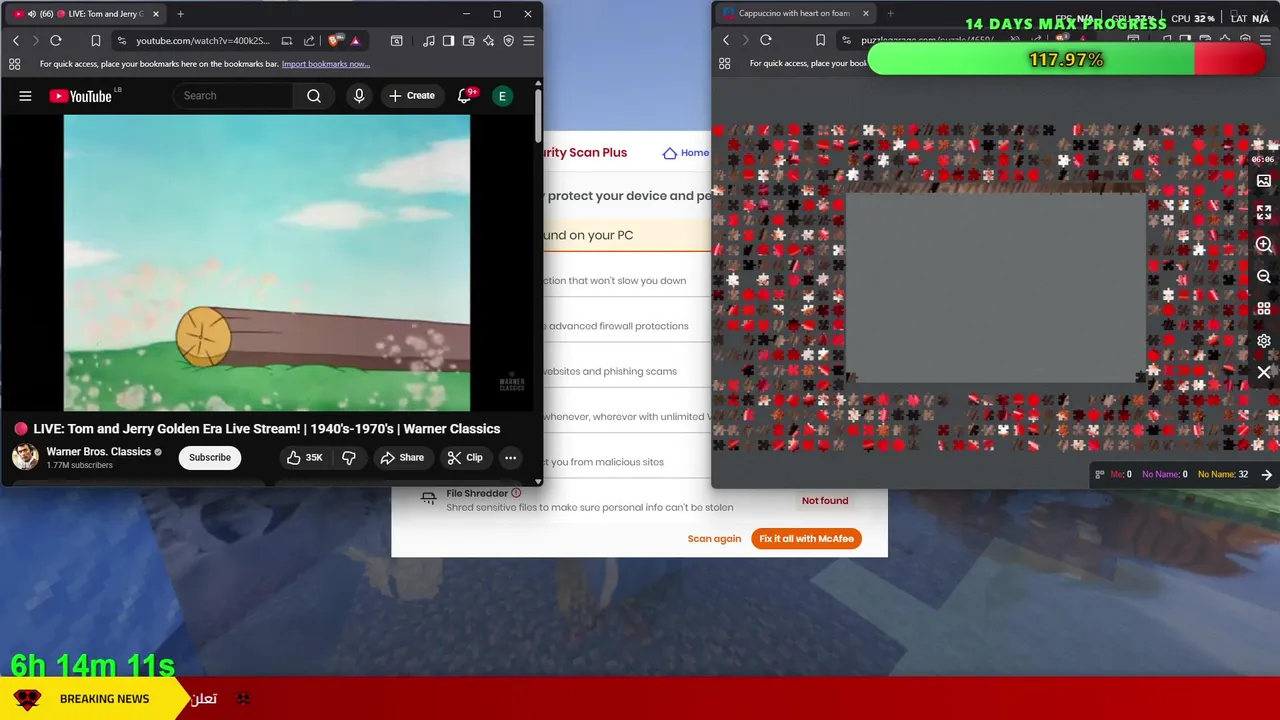Click the Clip button under video
This screenshot has height=720, width=1280.
(x=465, y=458)
